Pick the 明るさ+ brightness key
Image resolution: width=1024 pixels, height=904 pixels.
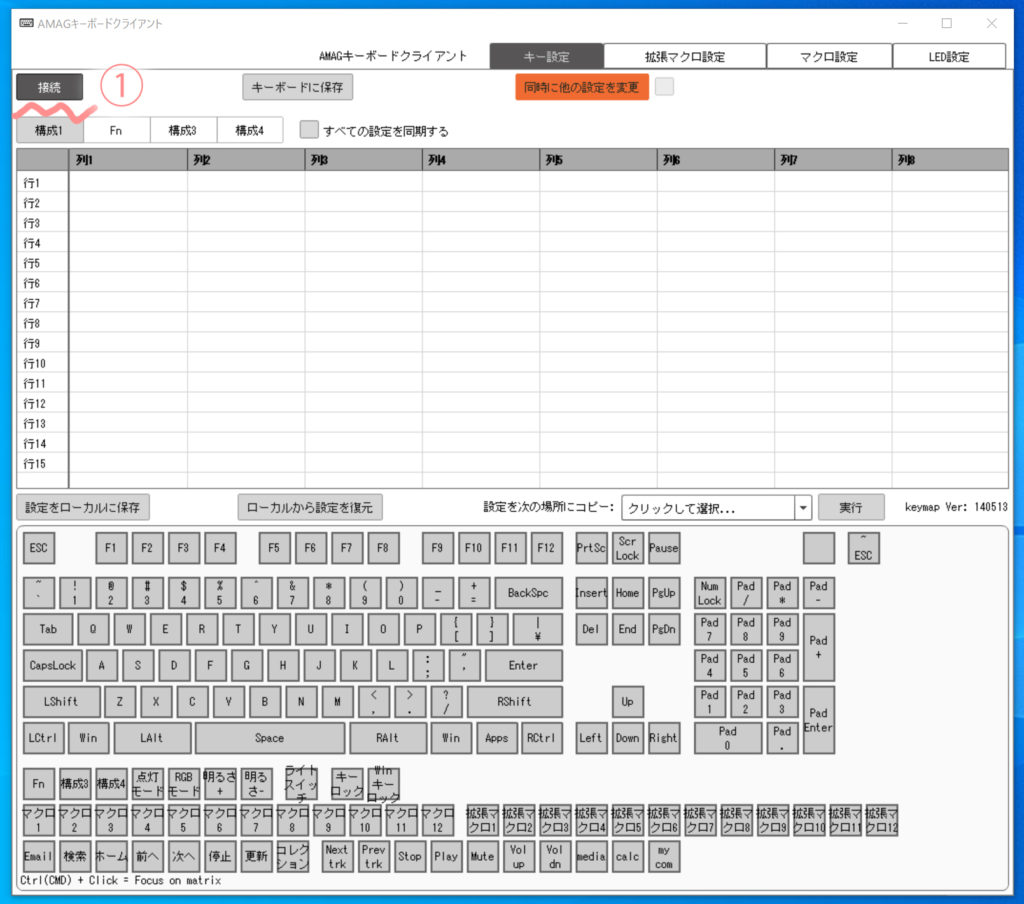coord(220,783)
